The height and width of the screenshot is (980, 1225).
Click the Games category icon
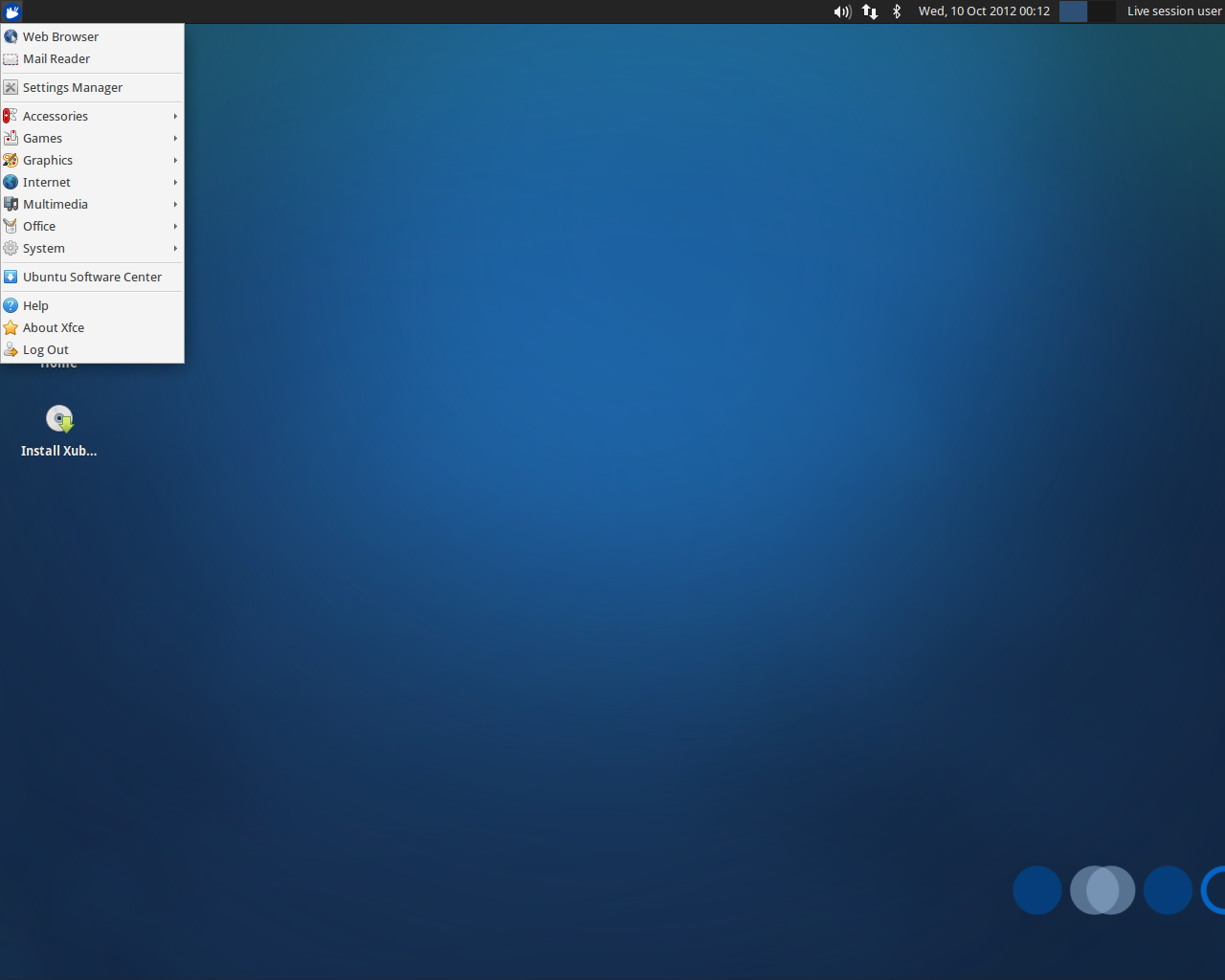click(x=11, y=138)
